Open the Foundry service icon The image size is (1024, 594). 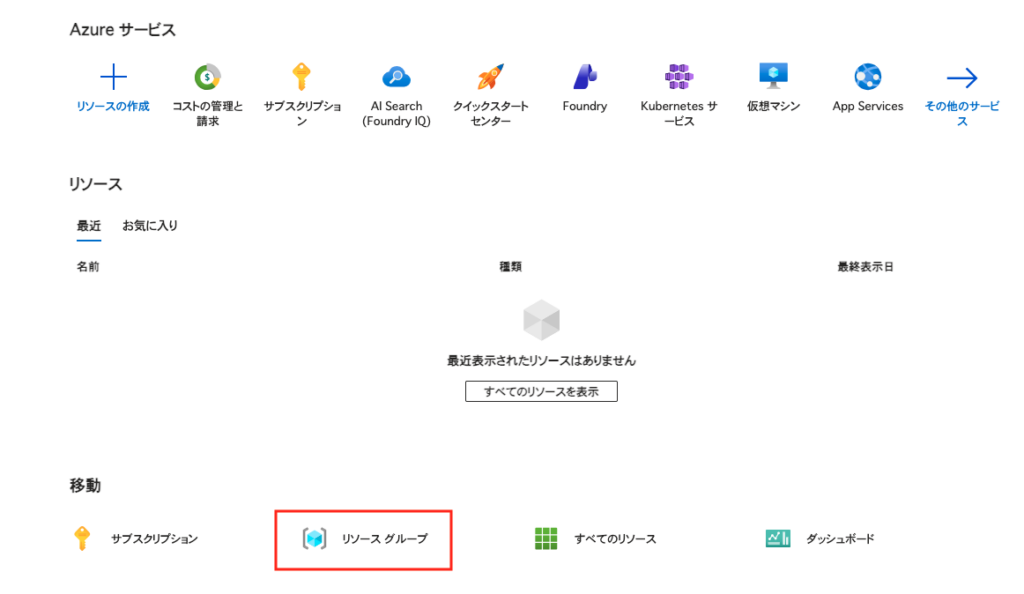[584, 77]
